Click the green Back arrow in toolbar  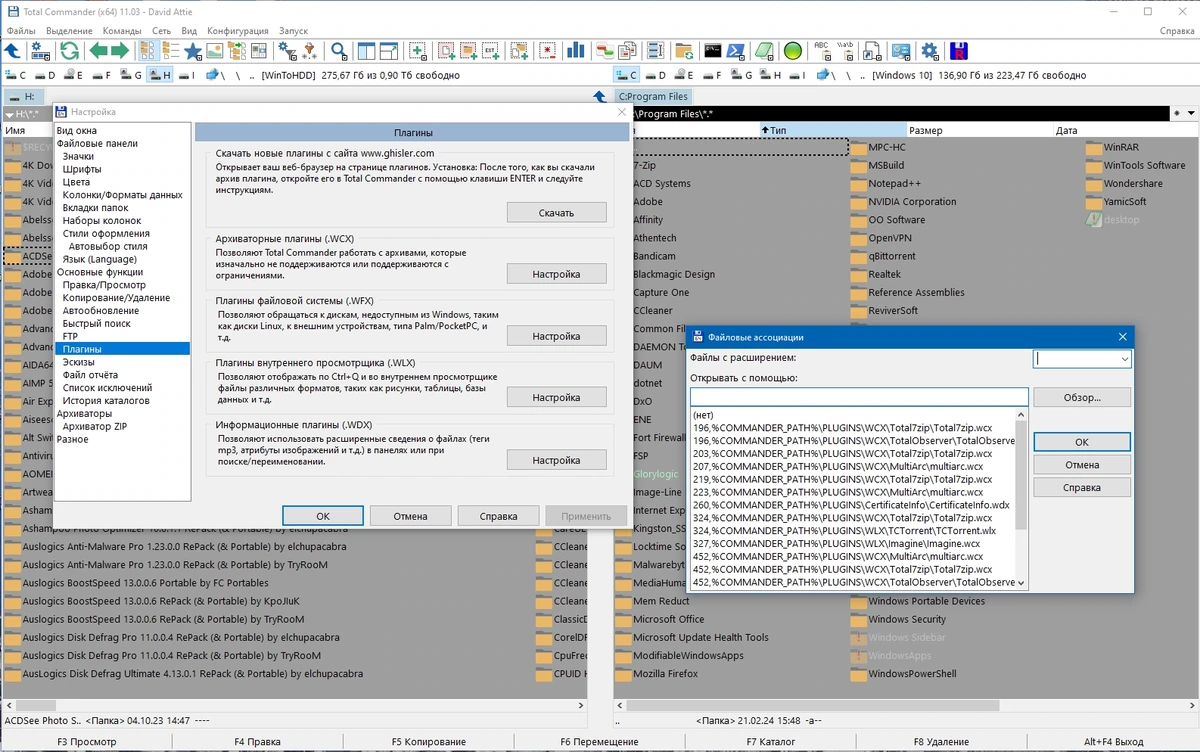click(x=98, y=51)
